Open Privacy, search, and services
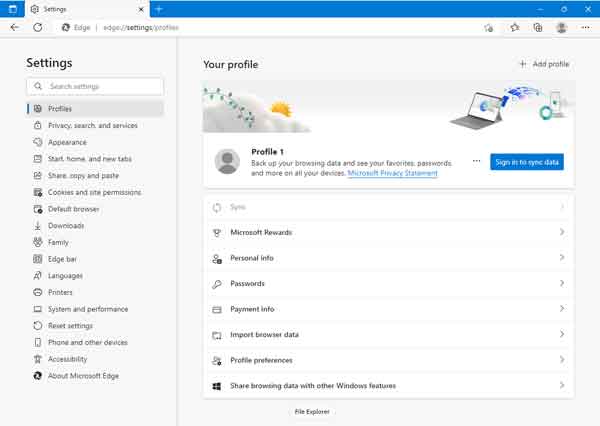The height and width of the screenshot is (426, 600). click(95, 126)
